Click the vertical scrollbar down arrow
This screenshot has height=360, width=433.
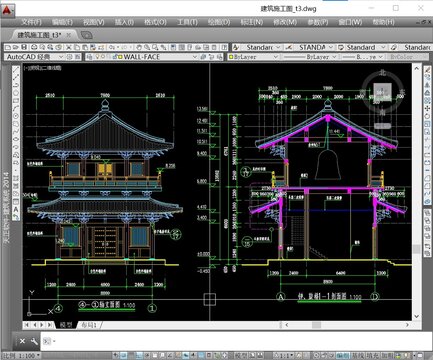(417, 316)
